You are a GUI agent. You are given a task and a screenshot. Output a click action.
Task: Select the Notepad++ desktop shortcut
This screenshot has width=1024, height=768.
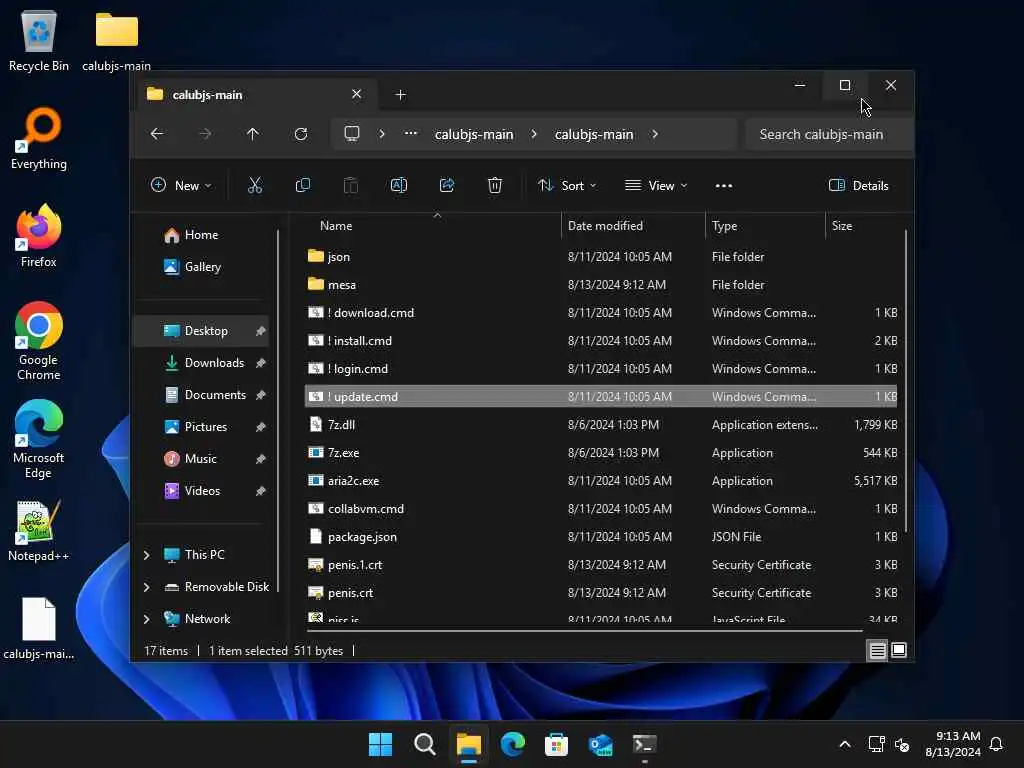(x=39, y=530)
